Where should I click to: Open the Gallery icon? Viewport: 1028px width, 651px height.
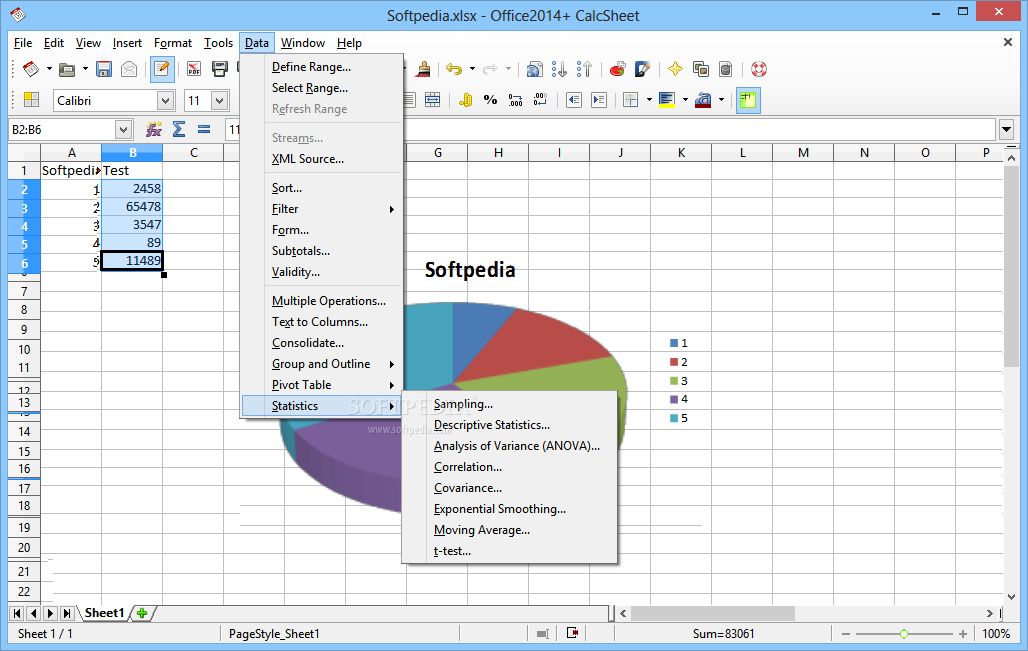pos(701,69)
